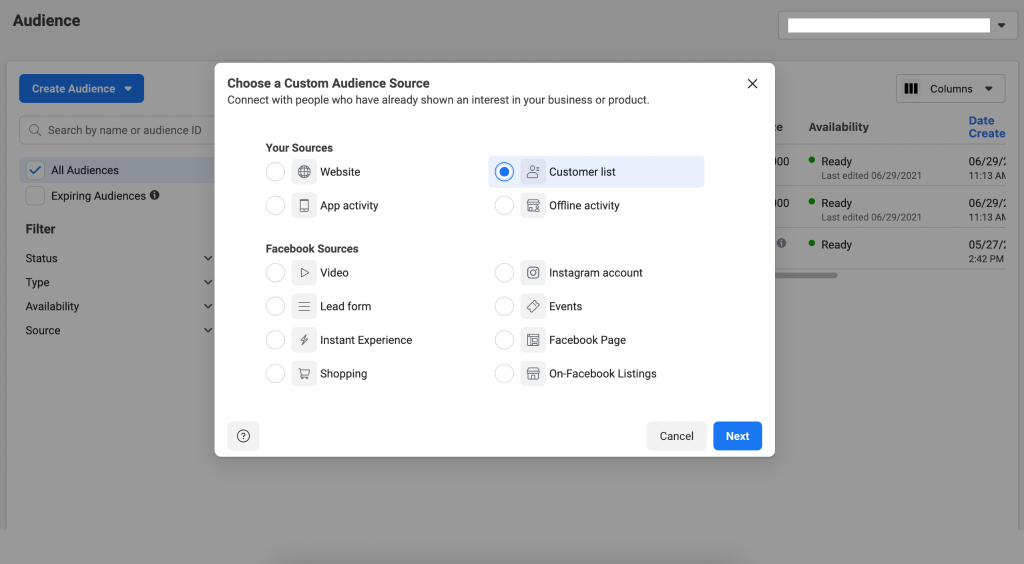Open the Create Audience dropdown

82,89
